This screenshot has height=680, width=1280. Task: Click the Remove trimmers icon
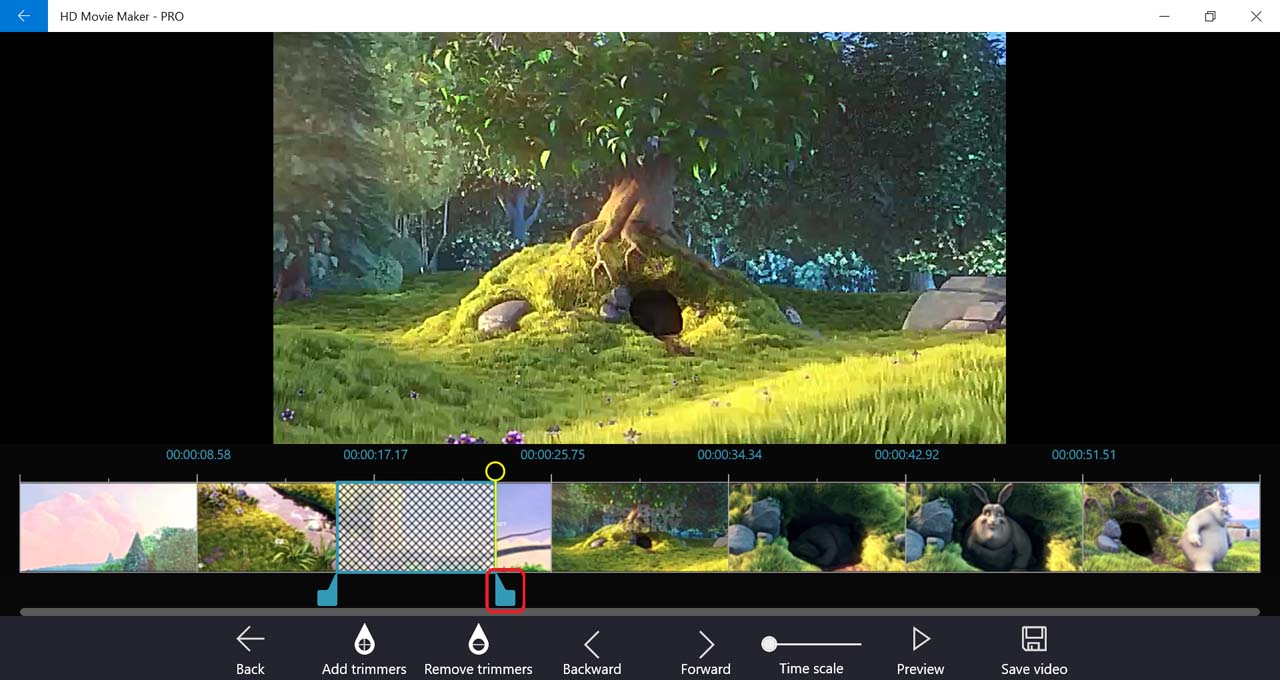[x=478, y=640]
